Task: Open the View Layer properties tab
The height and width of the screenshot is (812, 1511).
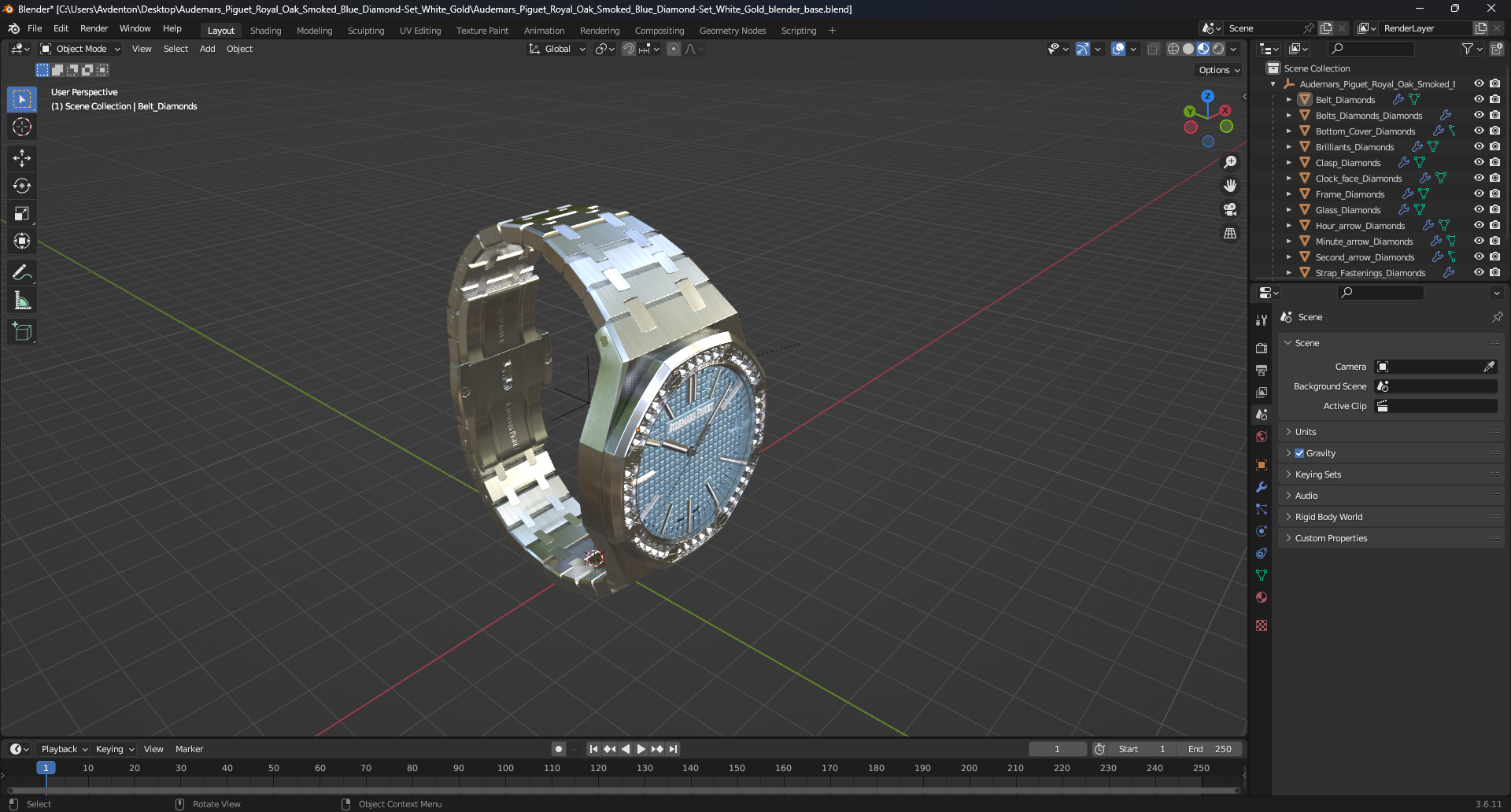Action: coord(1262,392)
